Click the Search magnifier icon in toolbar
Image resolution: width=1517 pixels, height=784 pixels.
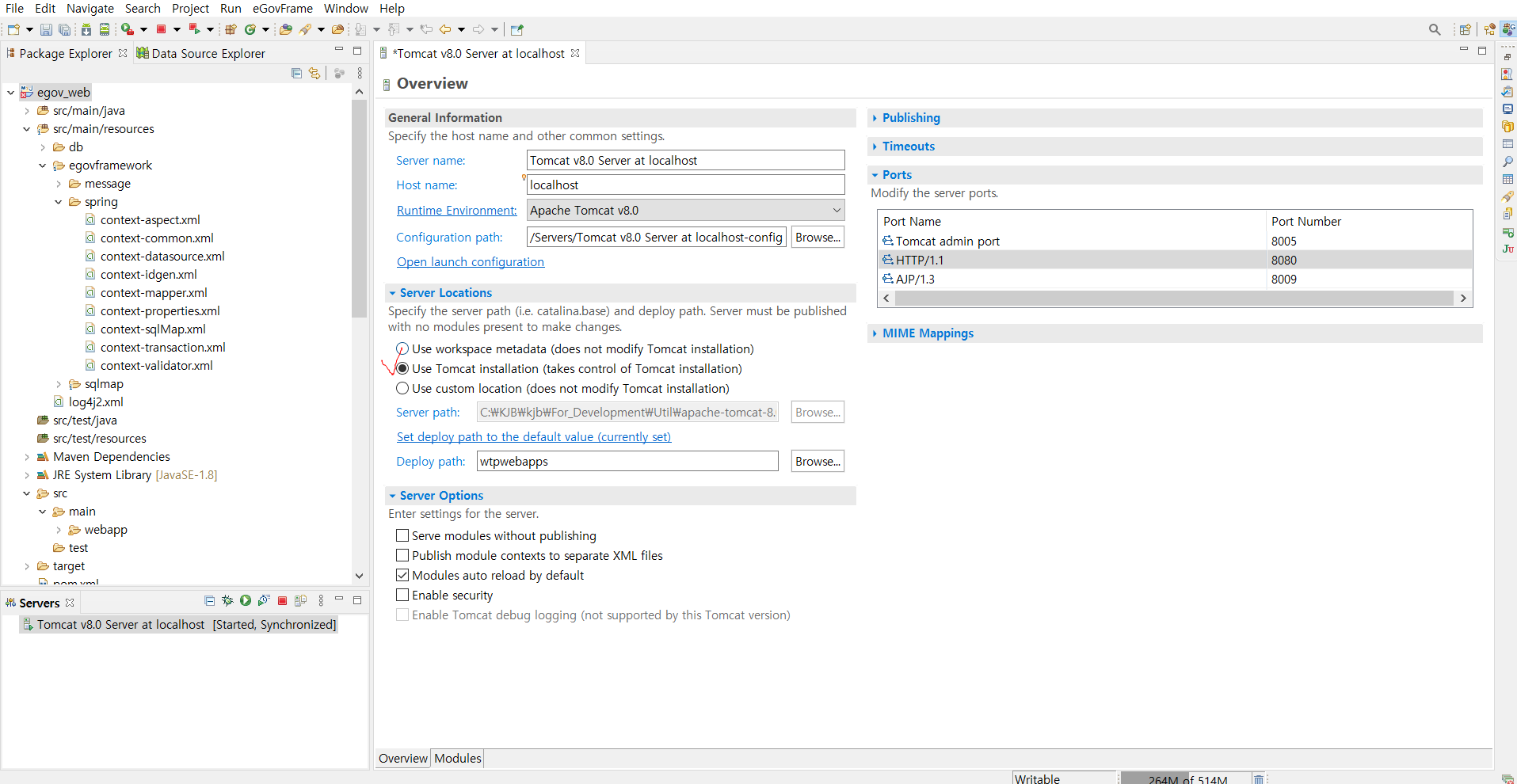1435,29
